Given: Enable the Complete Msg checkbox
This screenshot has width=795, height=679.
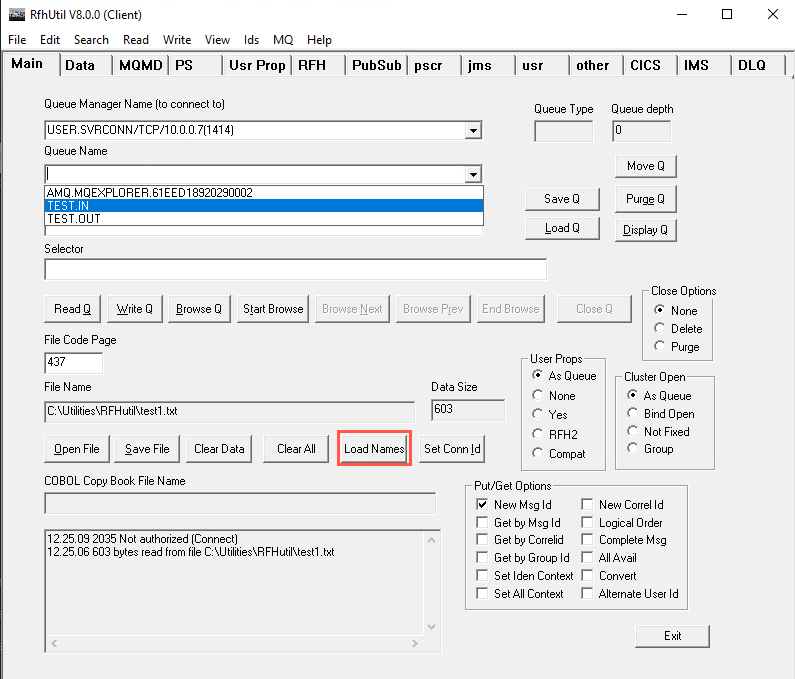Looking at the screenshot, I should tap(587, 540).
